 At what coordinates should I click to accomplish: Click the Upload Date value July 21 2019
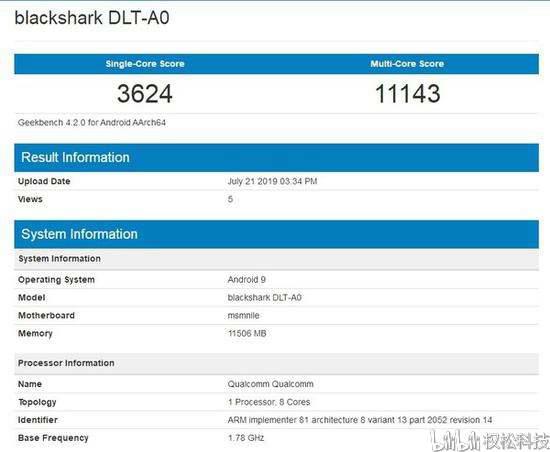tap(272, 181)
